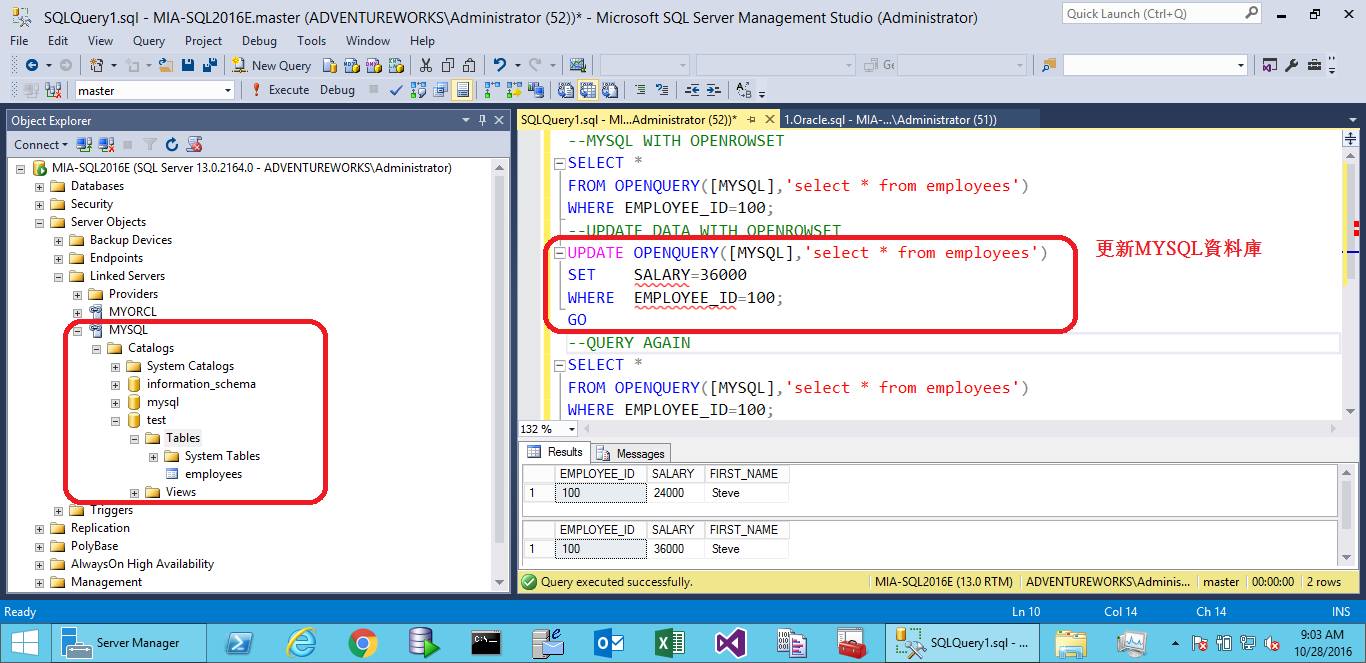Screen dimensions: 1366x663
Task: Click the Execute button
Action: pos(280,90)
